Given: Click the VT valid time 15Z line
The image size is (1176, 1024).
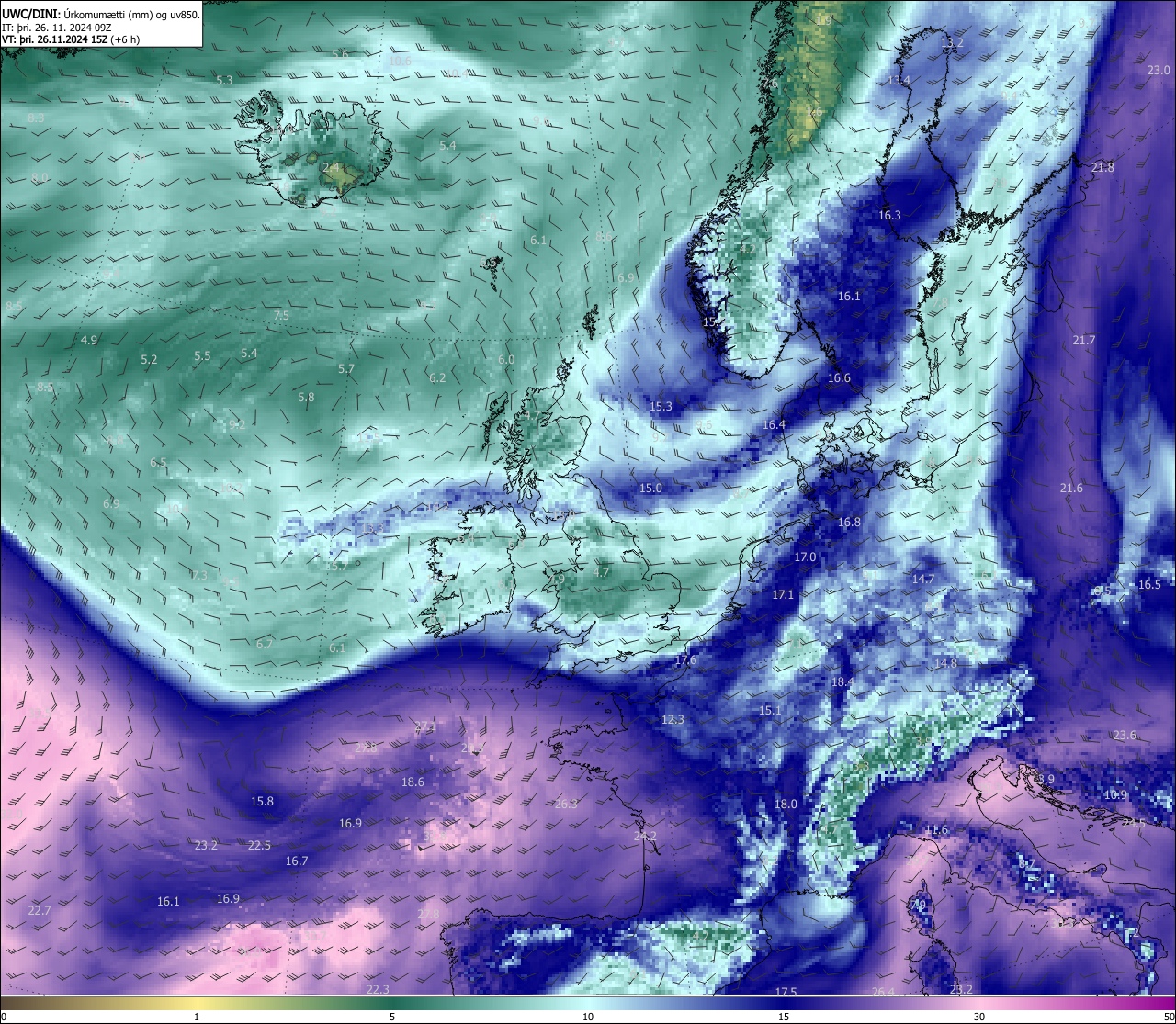Looking at the screenshot, I should [71, 39].
